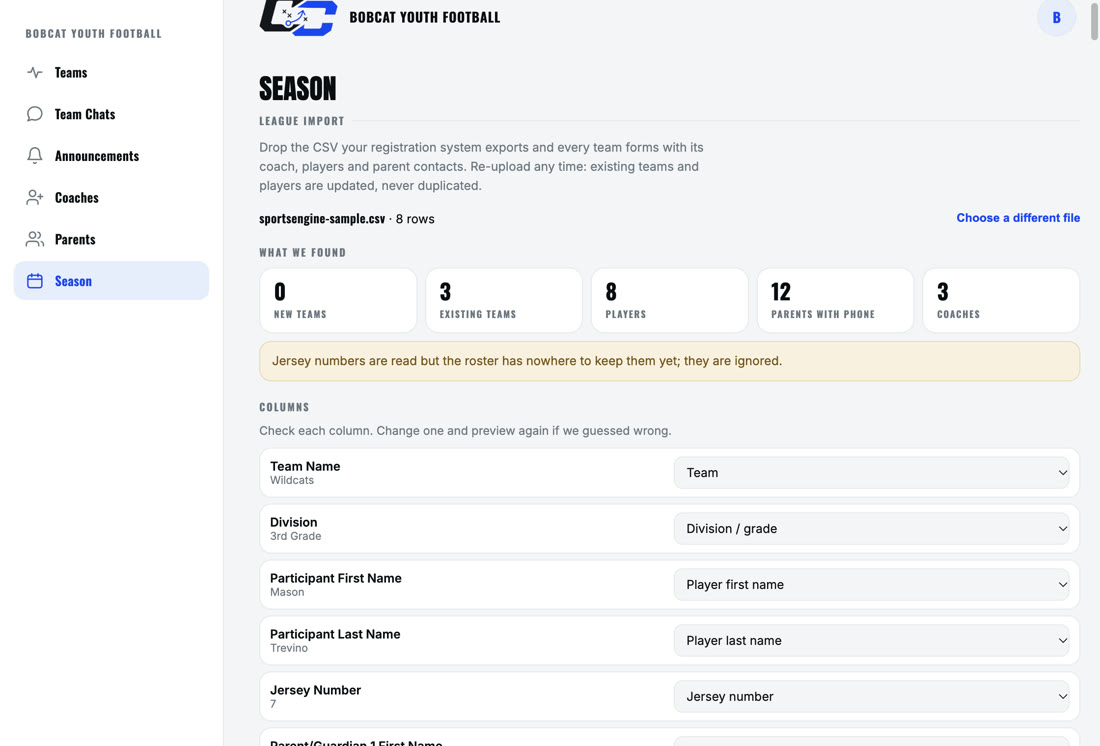Click the jersey numbers warning banner

(669, 361)
